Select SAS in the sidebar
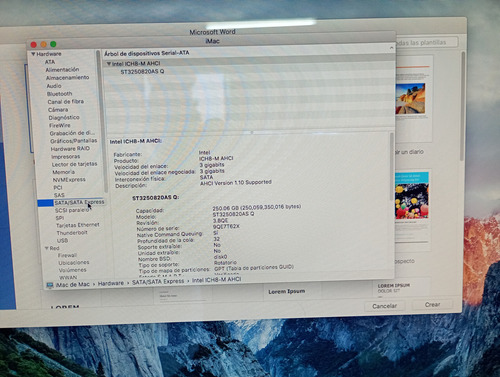Image resolution: width=500 pixels, height=377 pixels. click(x=59, y=195)
